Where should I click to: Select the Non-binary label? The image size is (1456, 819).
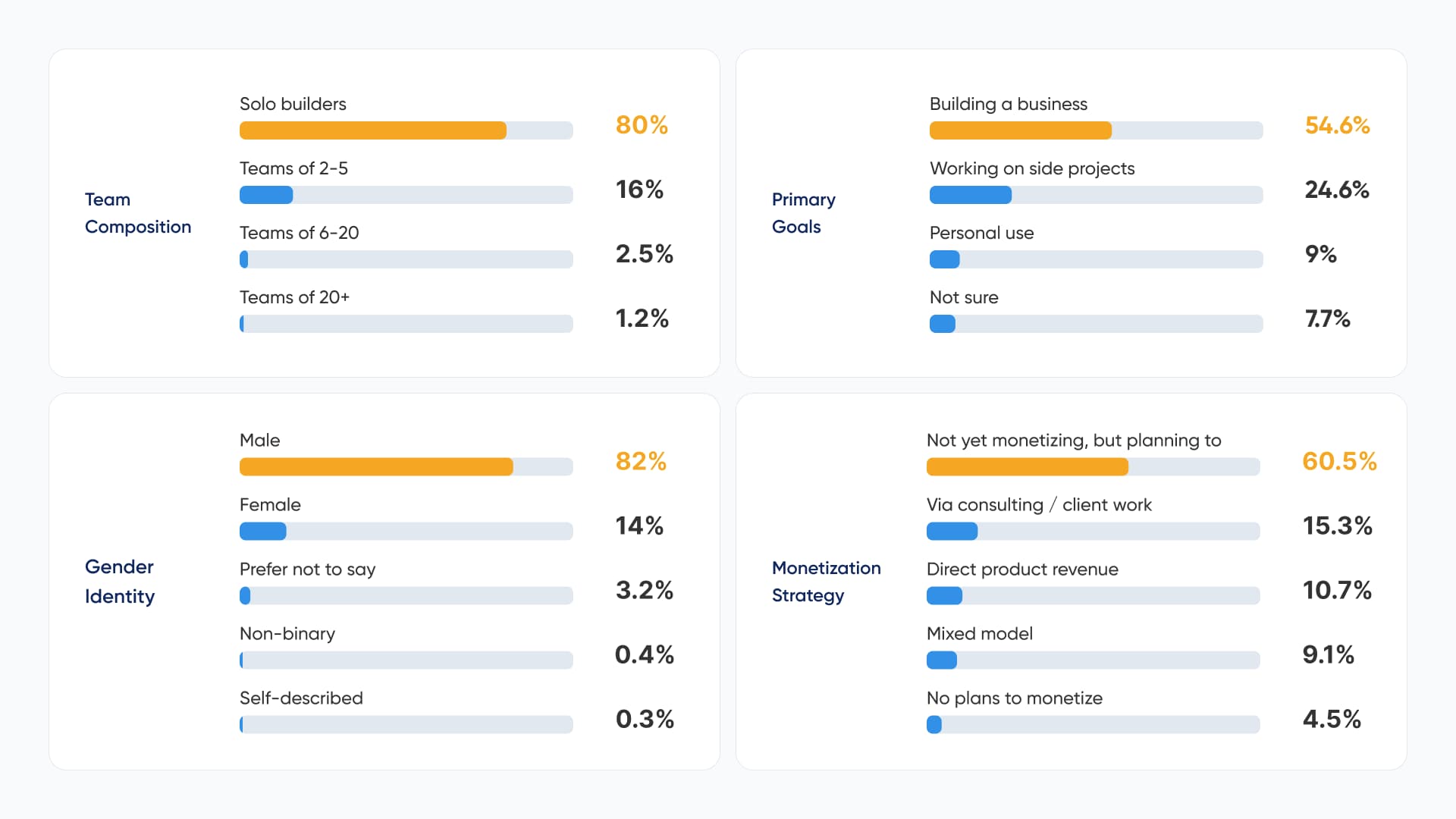point(287,634)
